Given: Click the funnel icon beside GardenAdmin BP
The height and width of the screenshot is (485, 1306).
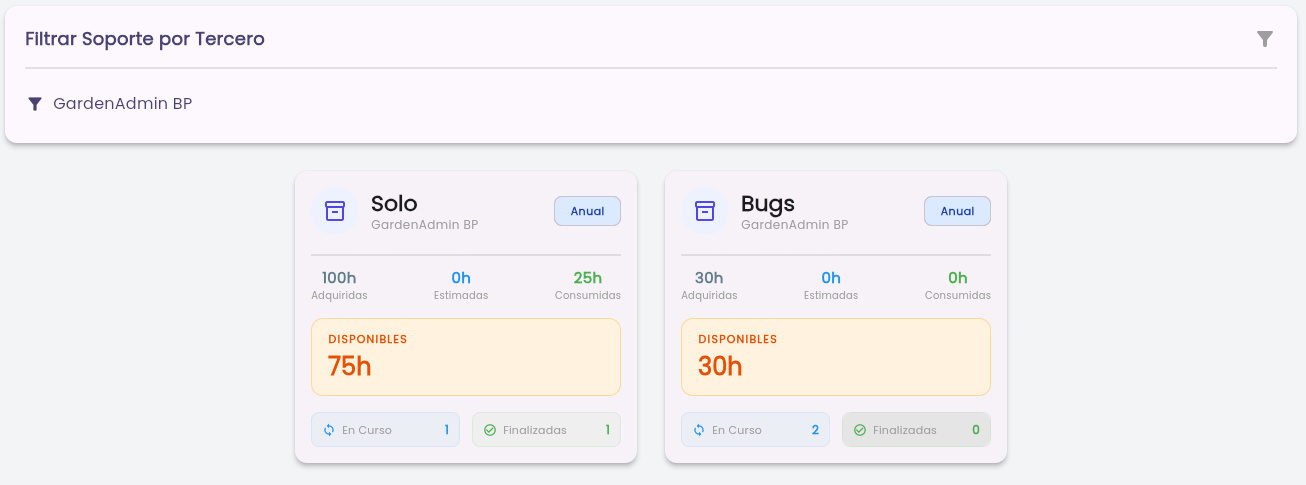Looking at the screenshot, I should tap(35, 104).
